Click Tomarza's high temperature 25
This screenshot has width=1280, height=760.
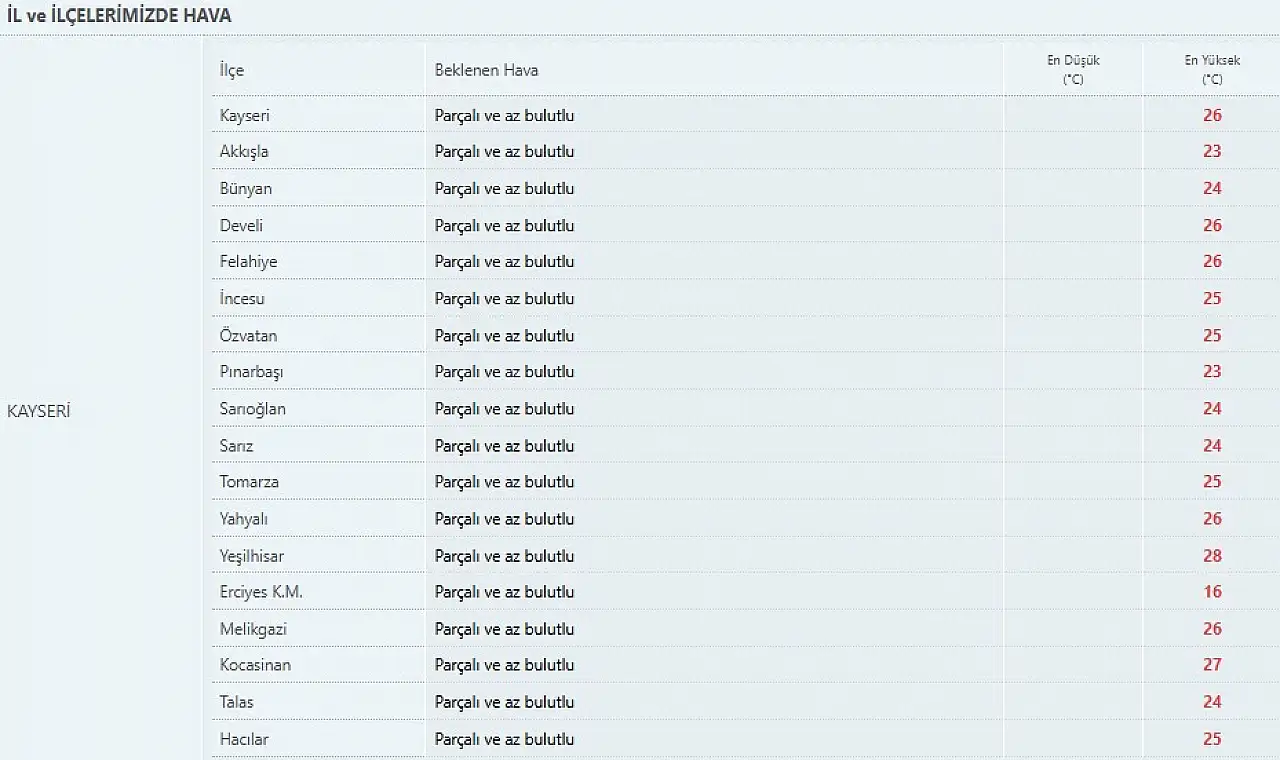point(1212,482)
